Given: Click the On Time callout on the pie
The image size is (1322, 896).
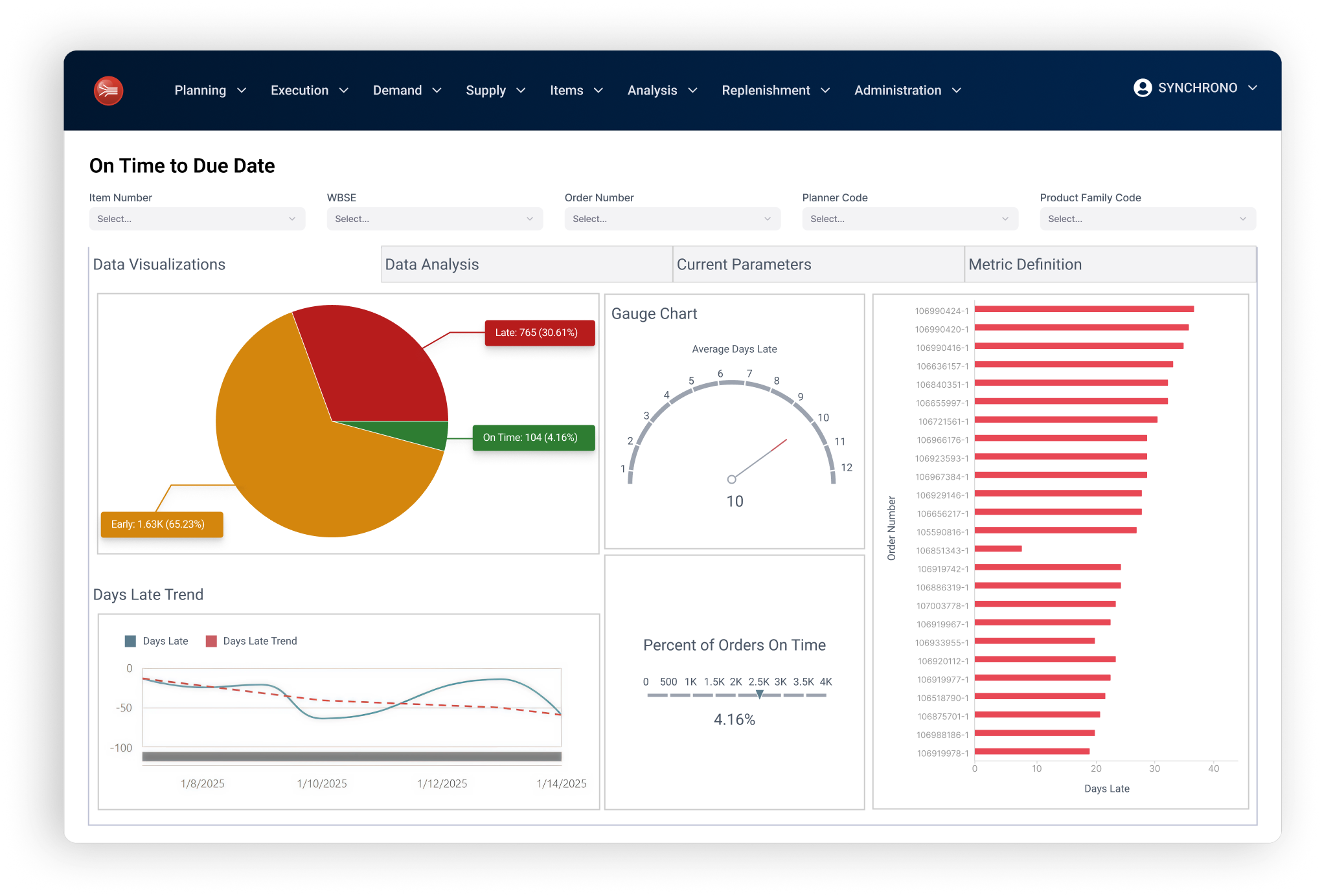Looking at the screenshot, I should [x=532, y=438].
